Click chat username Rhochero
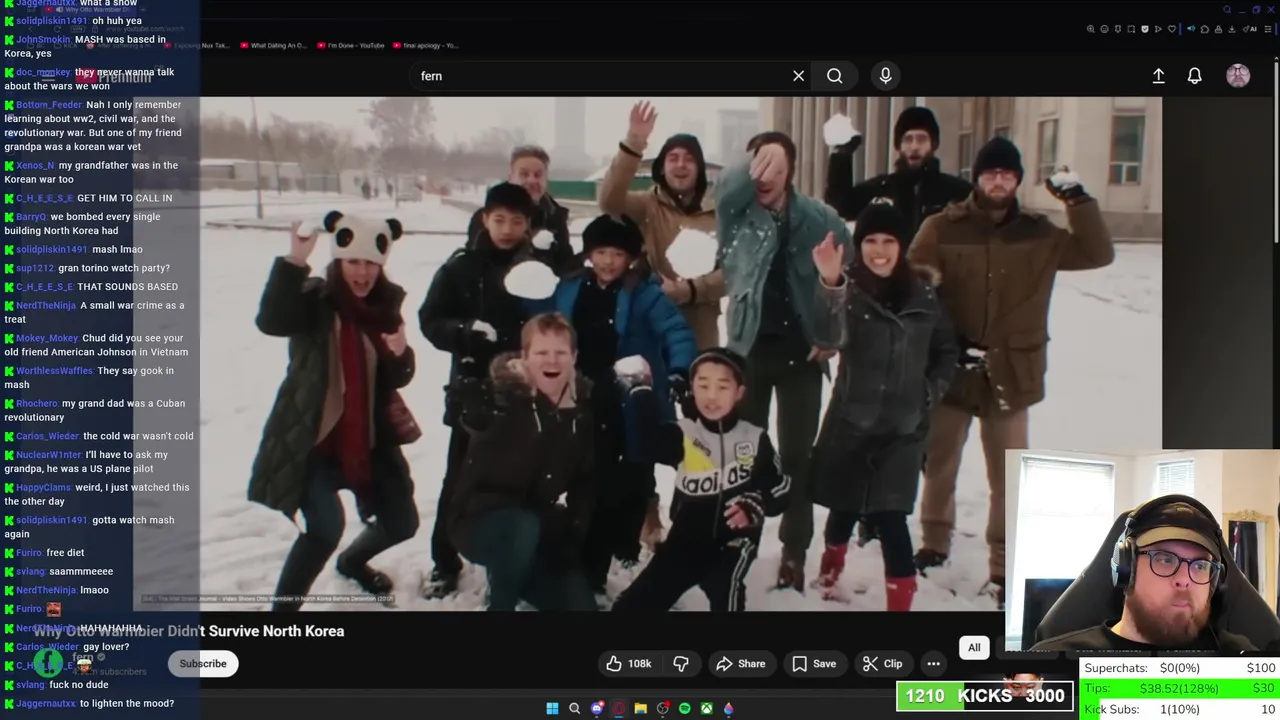This screenshot has height=720, width=1280. pos(37,404)
